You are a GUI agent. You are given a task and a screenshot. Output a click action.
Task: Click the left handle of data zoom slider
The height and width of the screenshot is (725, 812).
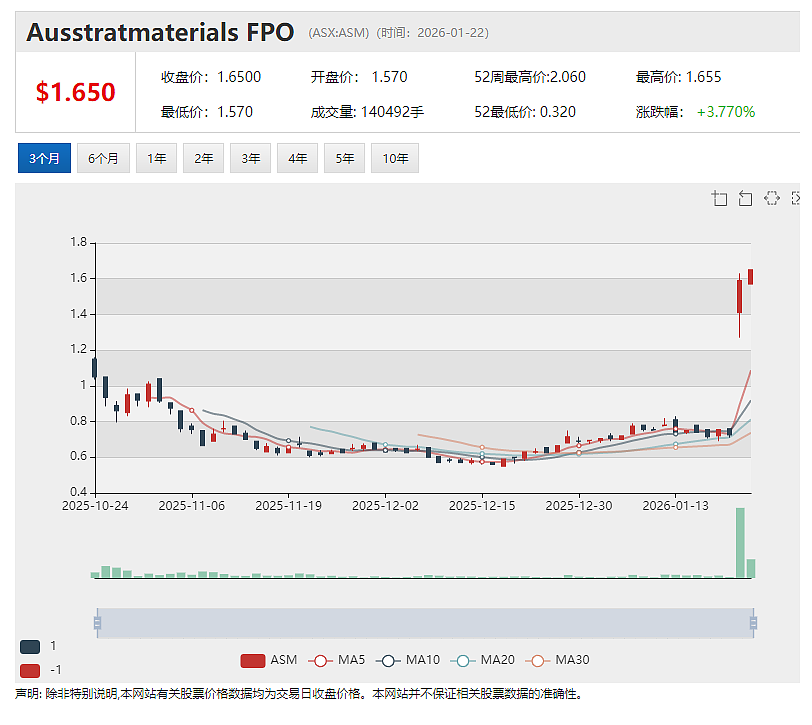97,622
